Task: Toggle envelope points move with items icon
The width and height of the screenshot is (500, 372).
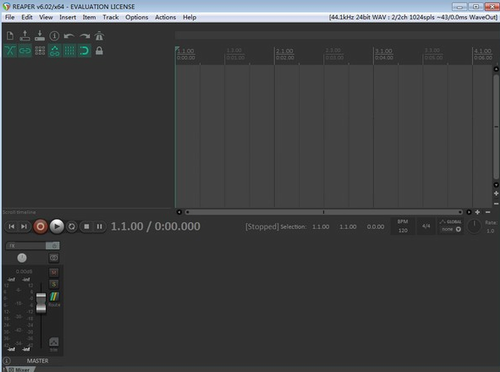Action: click(x=55, y=51)
